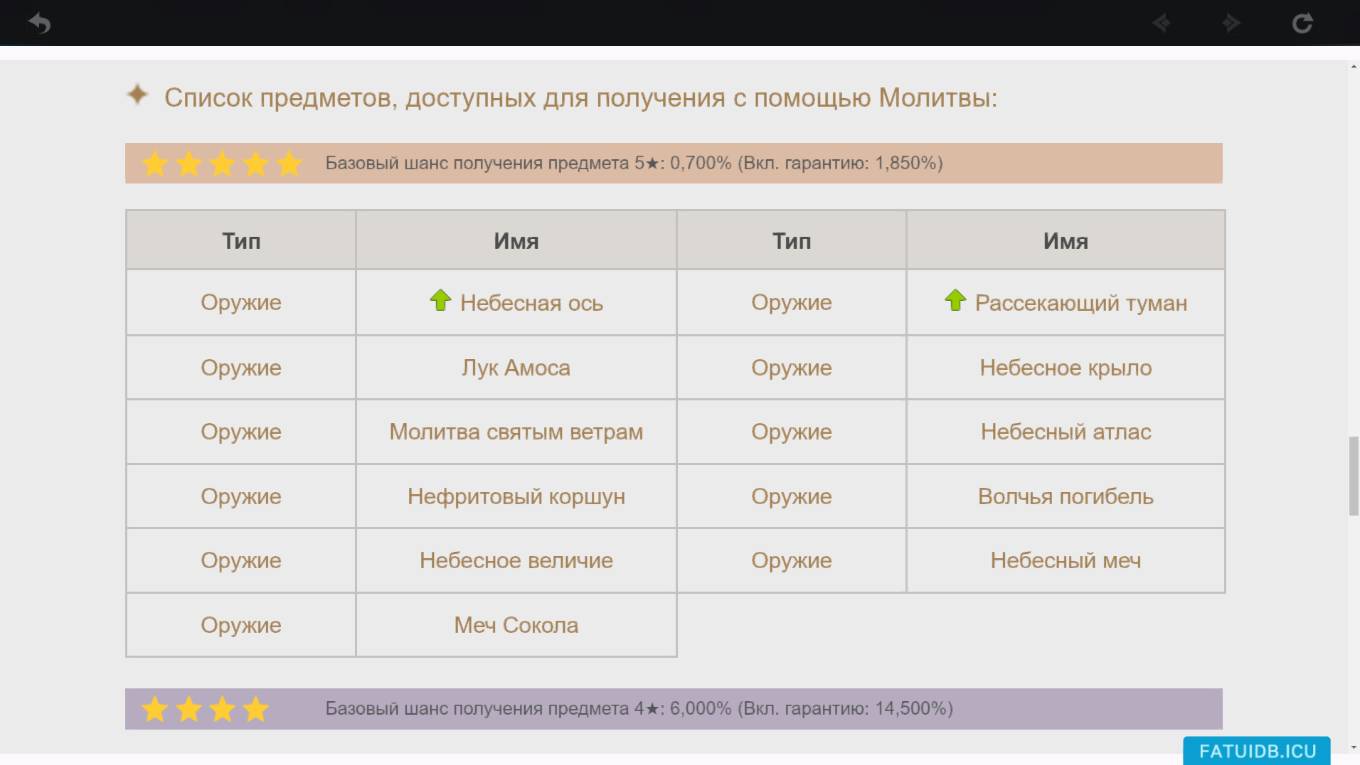Open the Рассекающий туман weapon entry
Viewport: 1360px width, 765px height.
(1081, 303)
